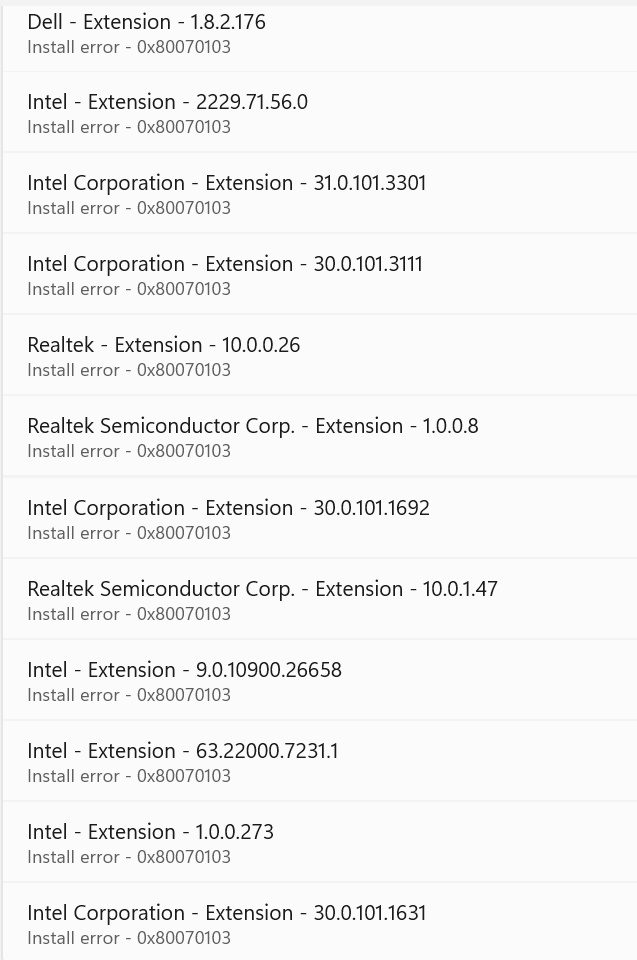Click error status under Intel Corporation 31.0.101.3301

tap(129, 208)
